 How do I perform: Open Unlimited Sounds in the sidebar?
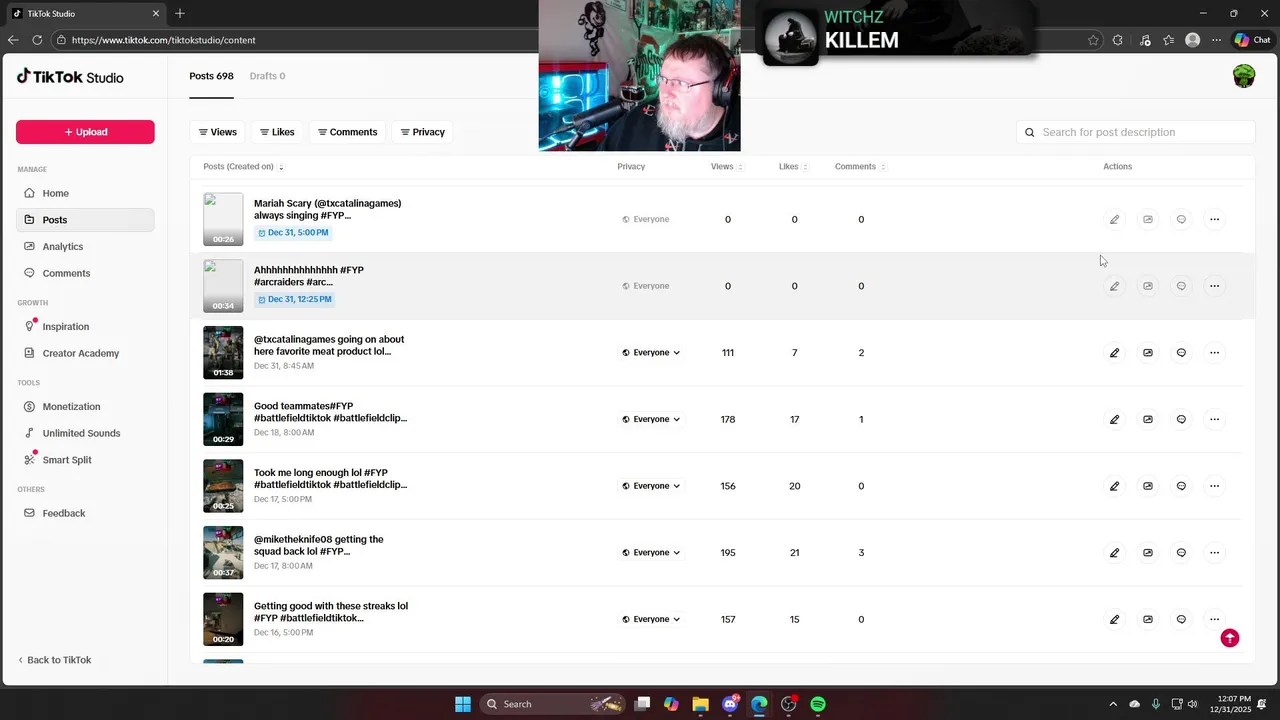pyautogui.click(x=85, y=433)
